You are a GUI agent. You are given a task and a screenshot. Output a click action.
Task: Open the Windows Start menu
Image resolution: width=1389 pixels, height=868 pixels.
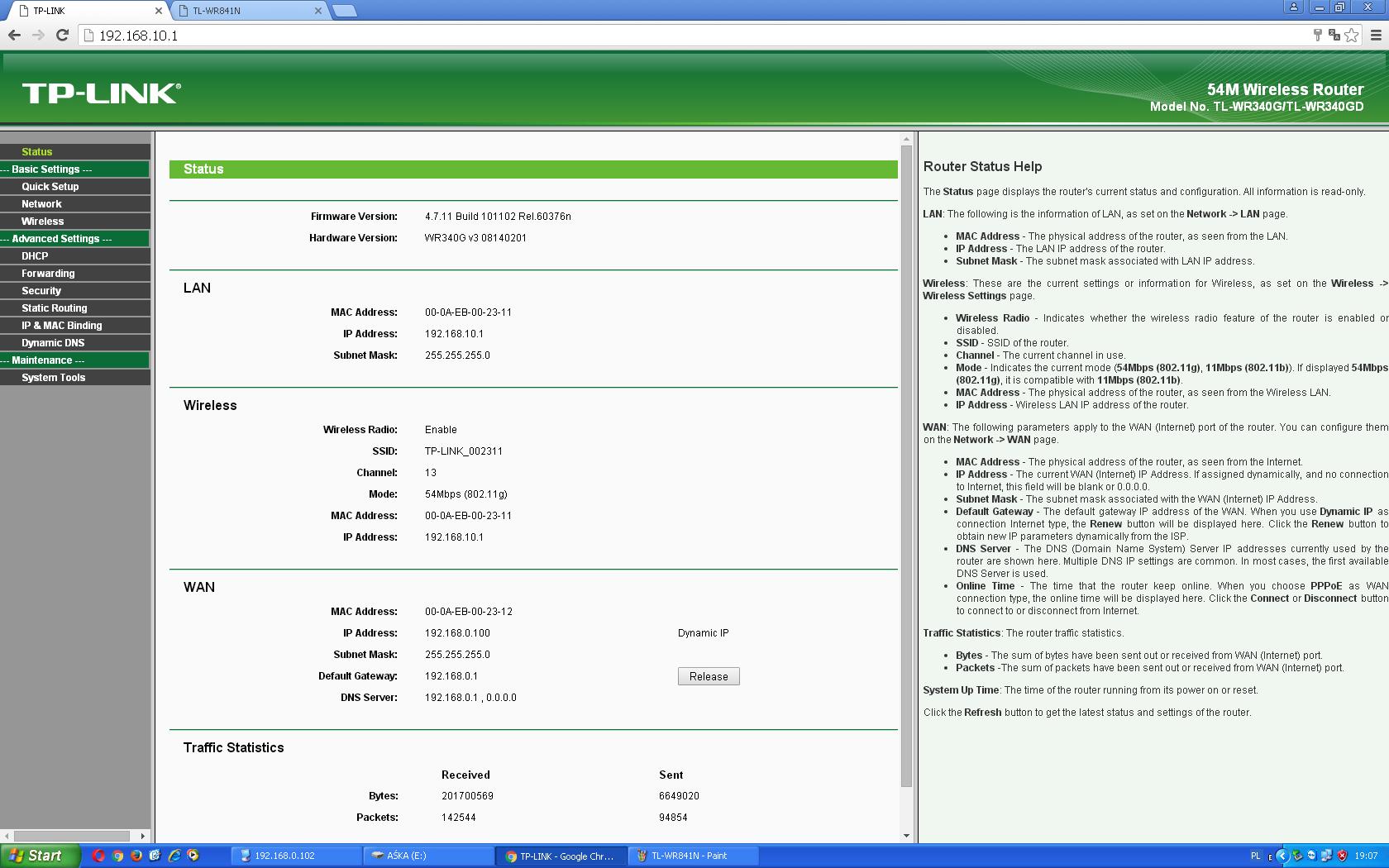tap(40, 856)
